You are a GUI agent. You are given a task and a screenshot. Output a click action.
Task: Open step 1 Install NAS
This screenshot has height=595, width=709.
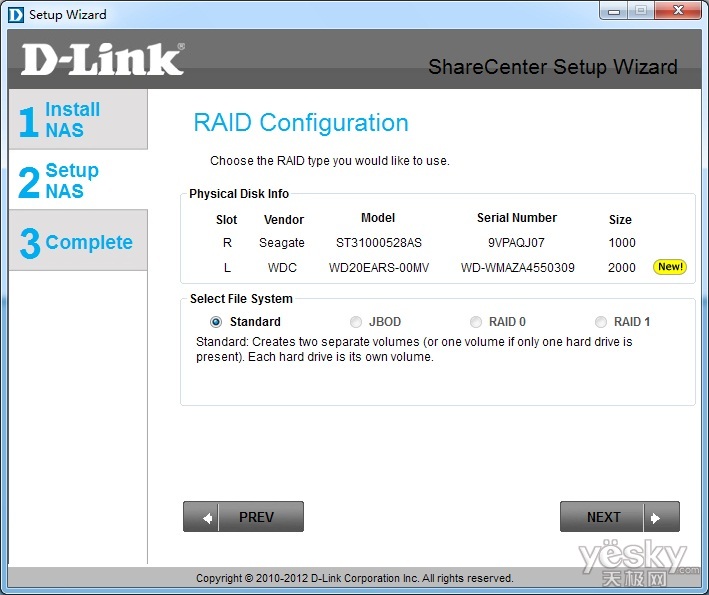[x=78, y=119]
